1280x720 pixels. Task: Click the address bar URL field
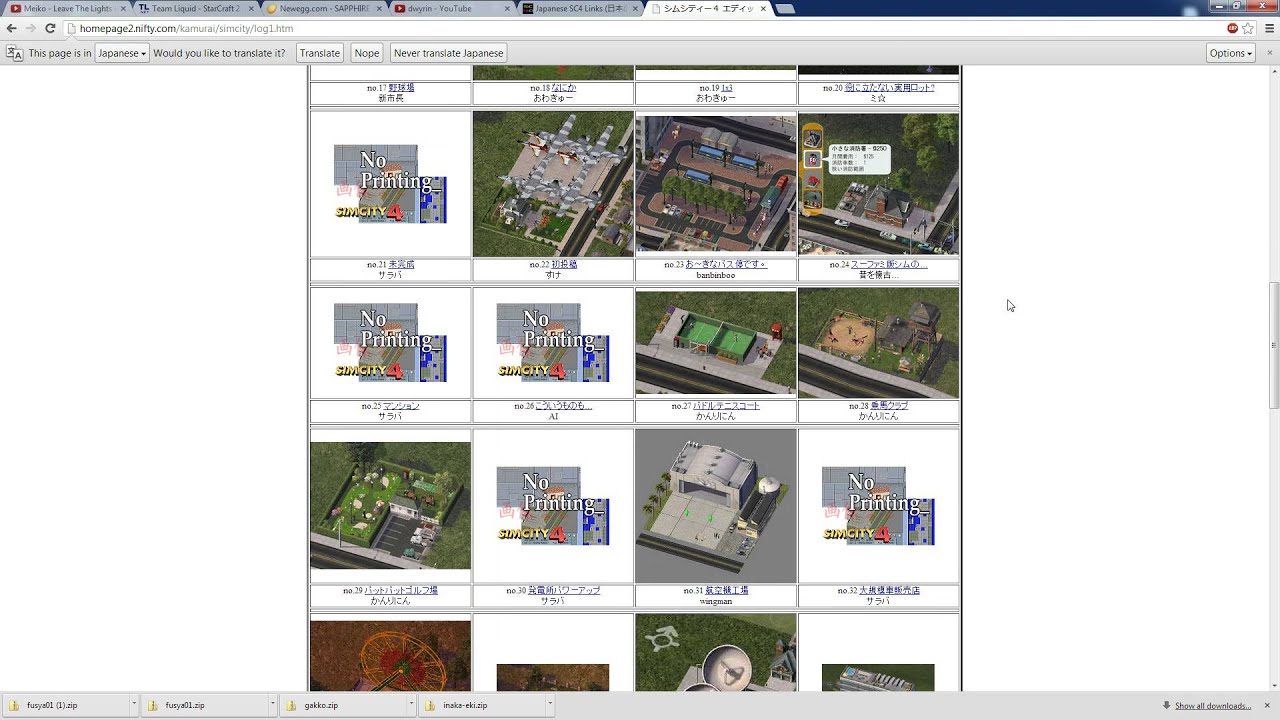tap(640, 28)
